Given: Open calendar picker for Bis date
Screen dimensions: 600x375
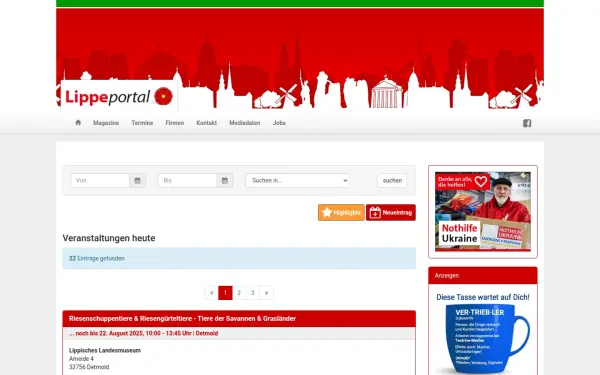Looking at the screenshot, I should point(225,181).
